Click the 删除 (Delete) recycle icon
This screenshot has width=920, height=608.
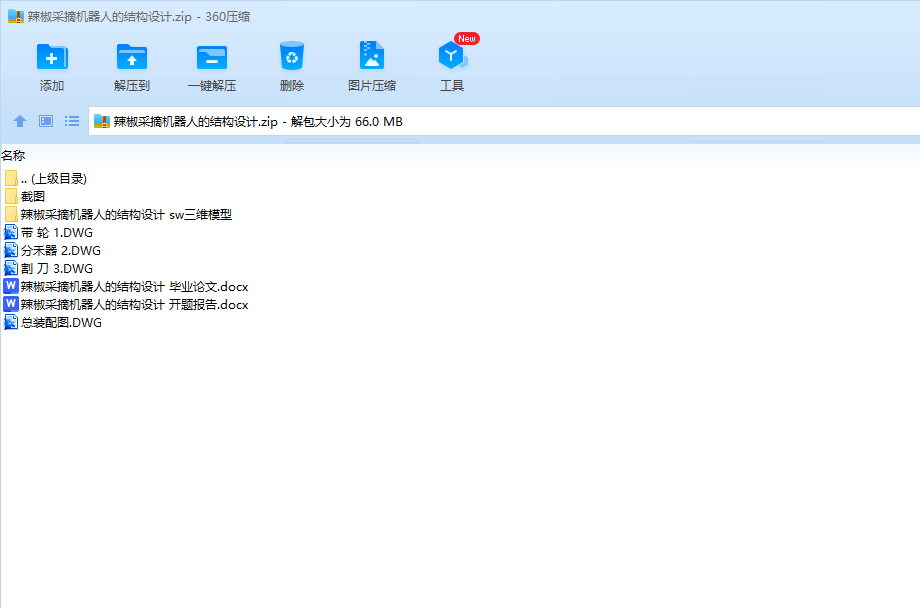click(292, 56)
